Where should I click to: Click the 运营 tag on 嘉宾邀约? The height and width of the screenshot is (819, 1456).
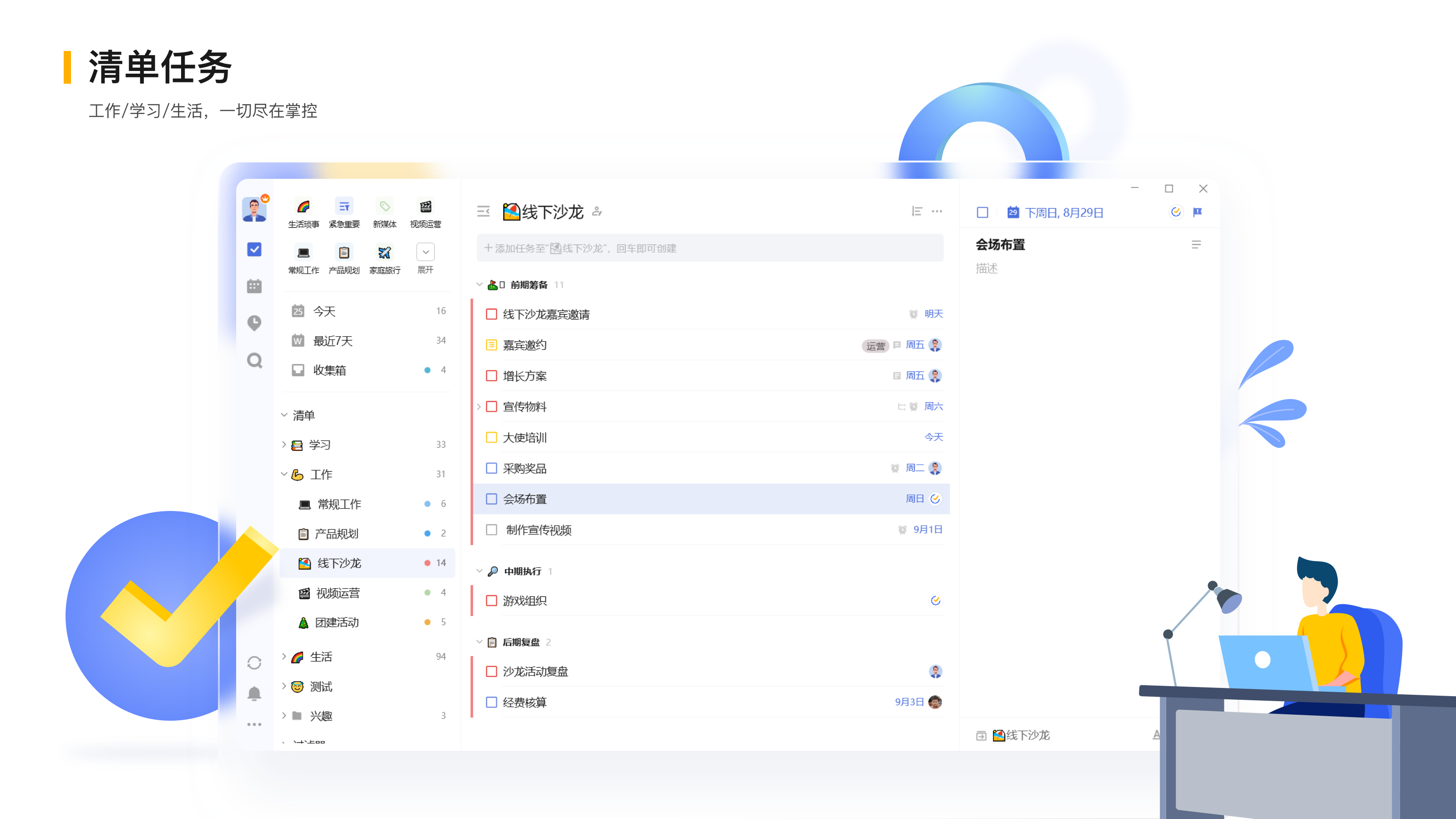[875, 346]
